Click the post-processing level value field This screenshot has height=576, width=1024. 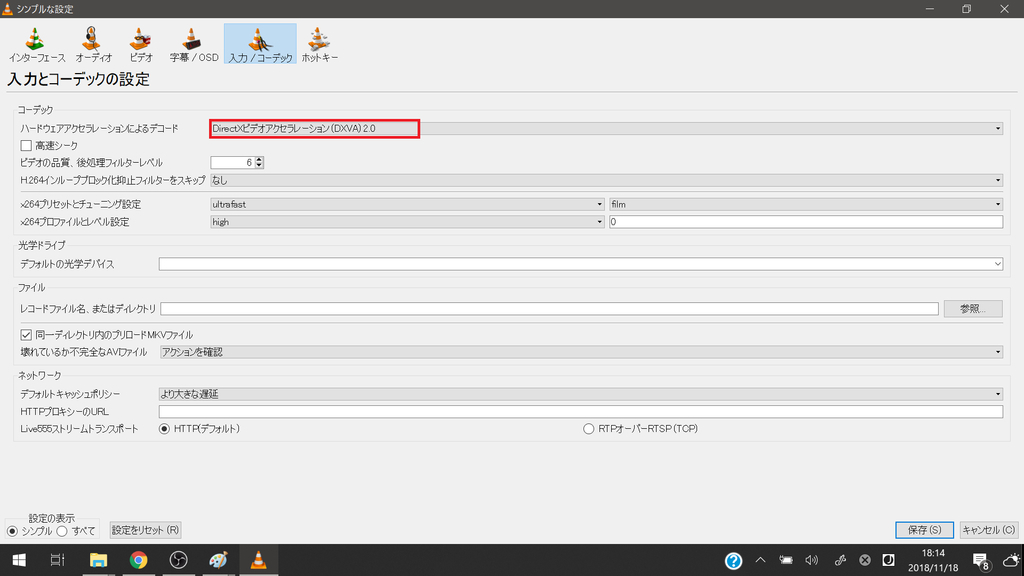point(232,163)
